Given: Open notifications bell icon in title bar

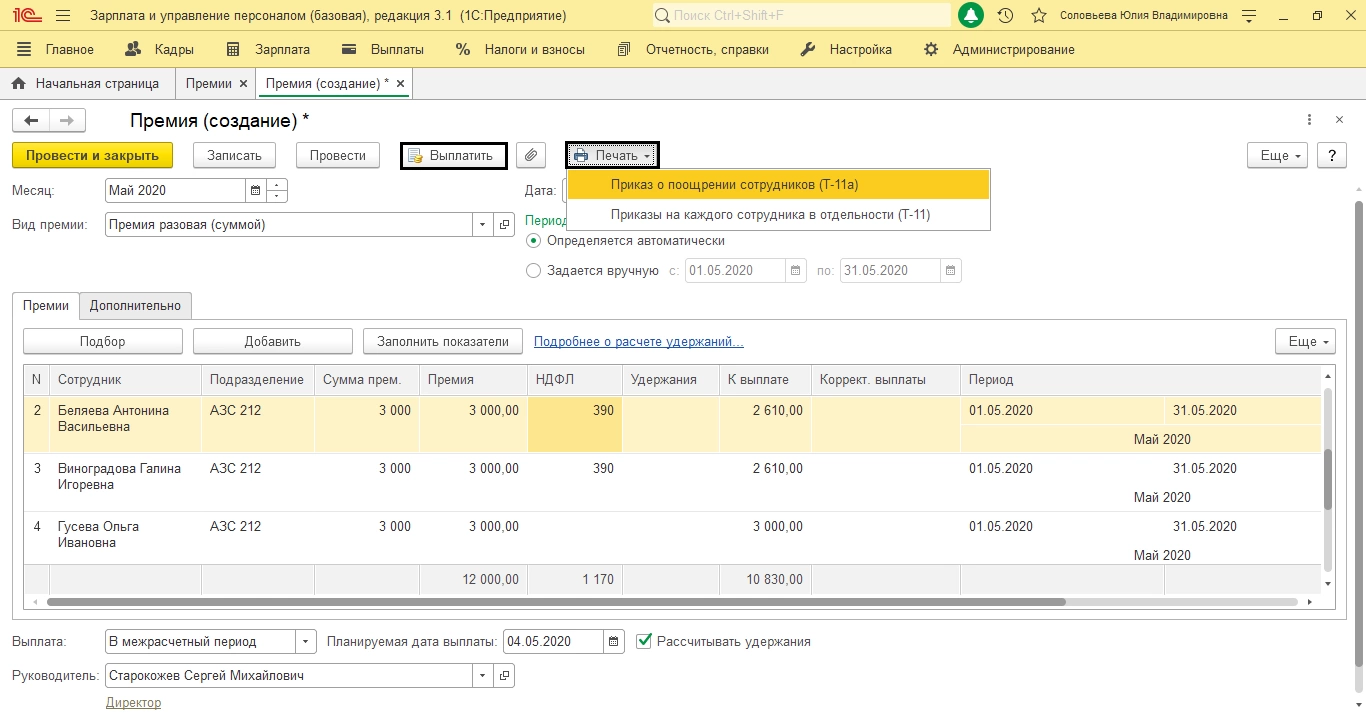Looking at the screenshot, I should [970, 16].
